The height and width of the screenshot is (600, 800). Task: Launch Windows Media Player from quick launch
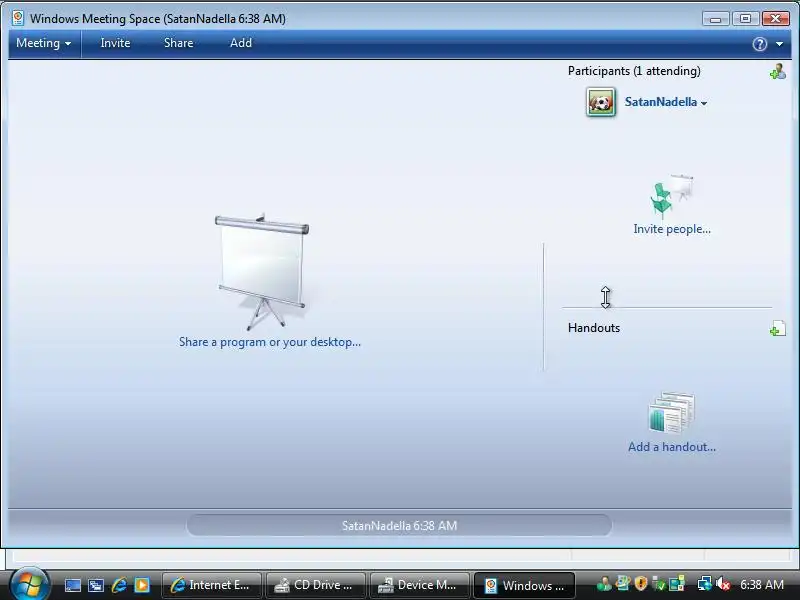tap(142, 585)
